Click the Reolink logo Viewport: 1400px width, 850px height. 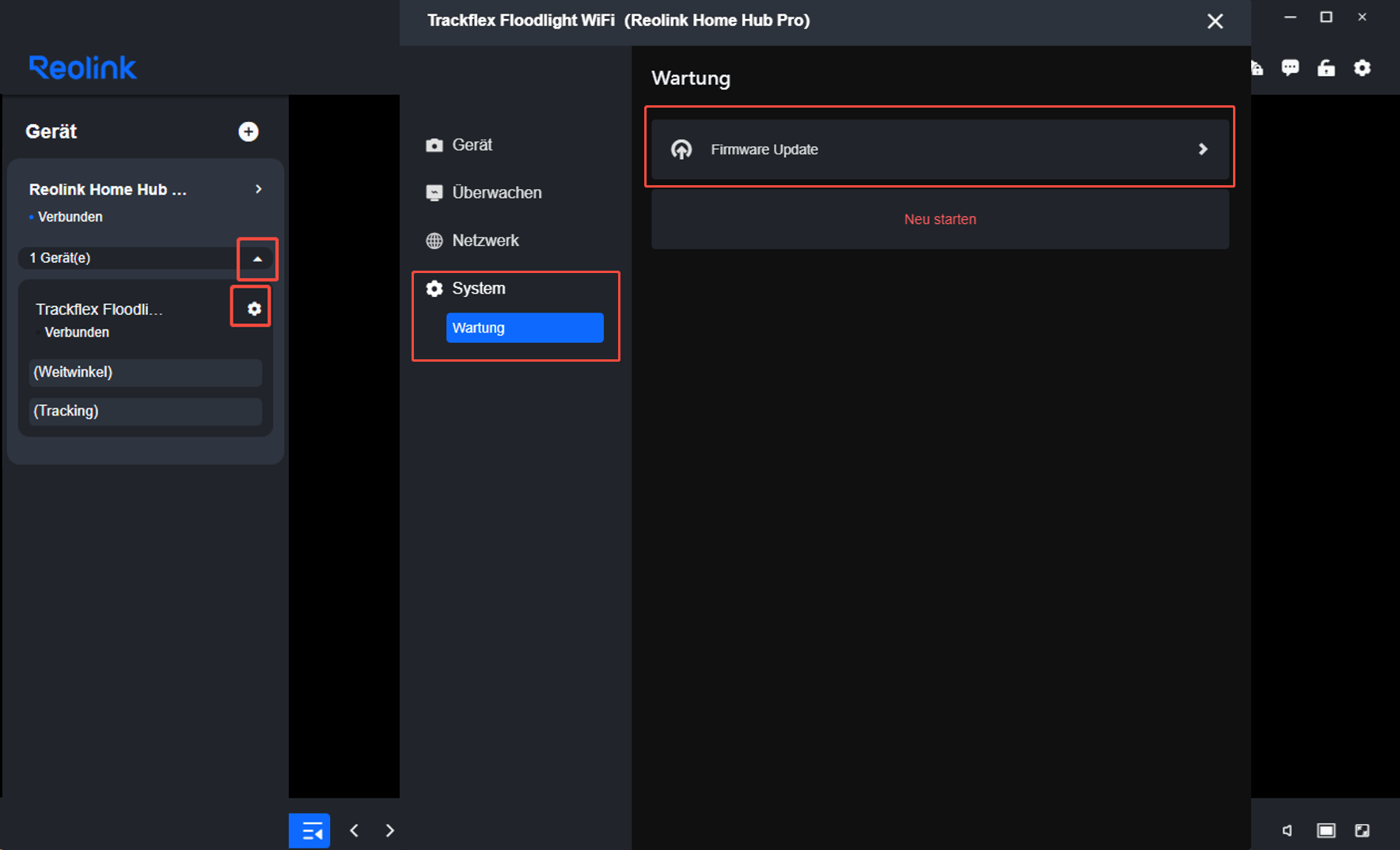(83, 68)
